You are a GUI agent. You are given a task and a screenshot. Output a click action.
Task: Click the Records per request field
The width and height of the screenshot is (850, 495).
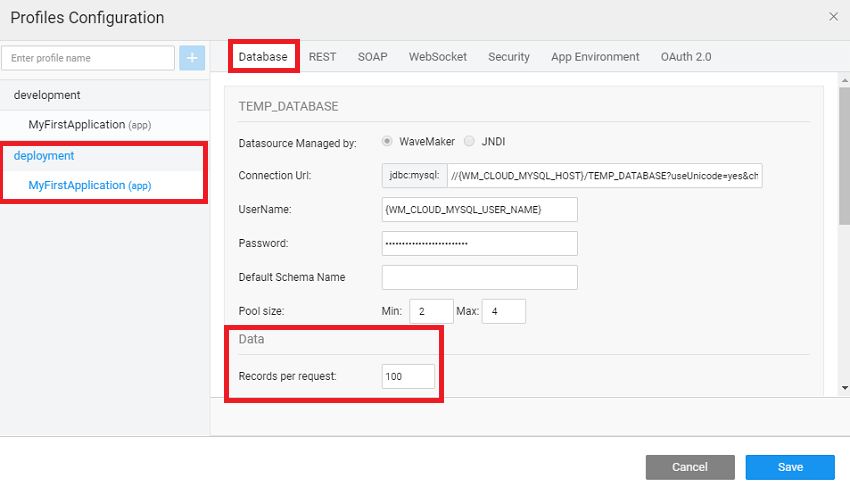tap(408, 377)
